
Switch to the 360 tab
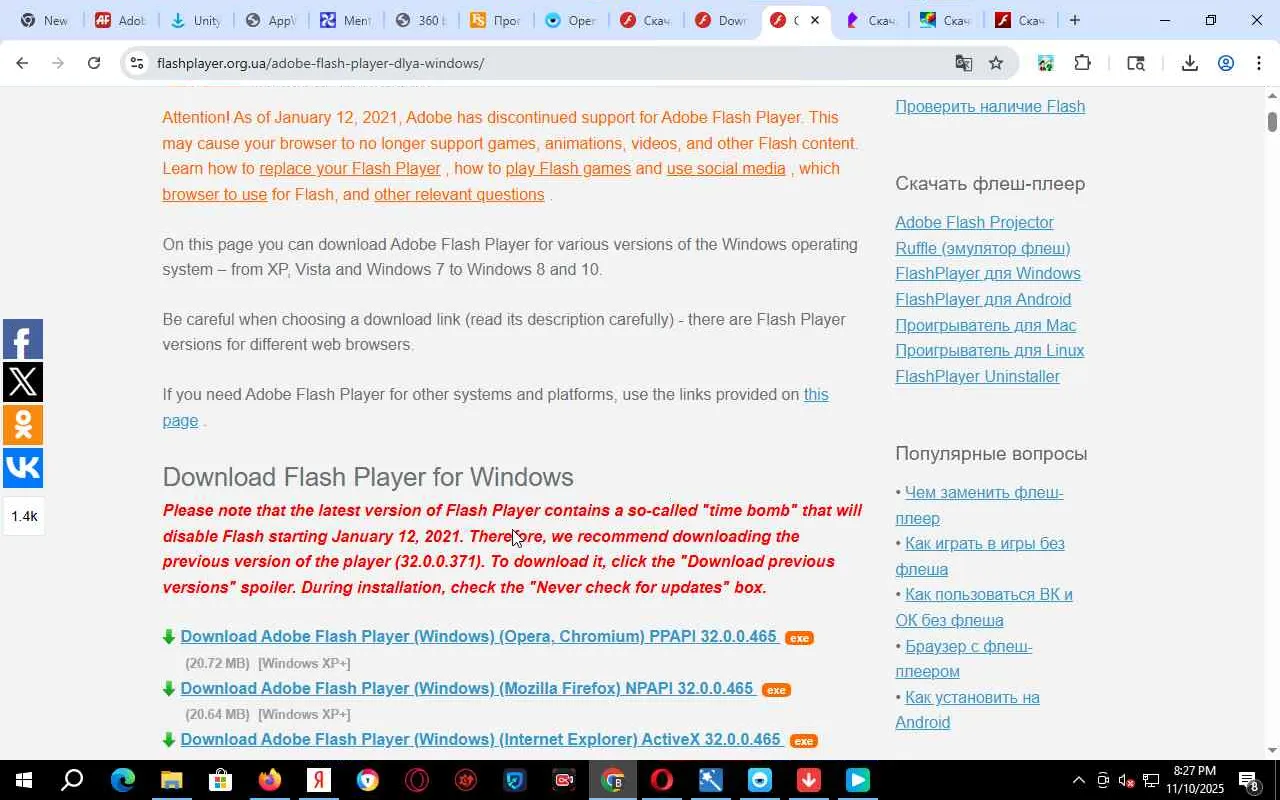(x=420, y=20)
